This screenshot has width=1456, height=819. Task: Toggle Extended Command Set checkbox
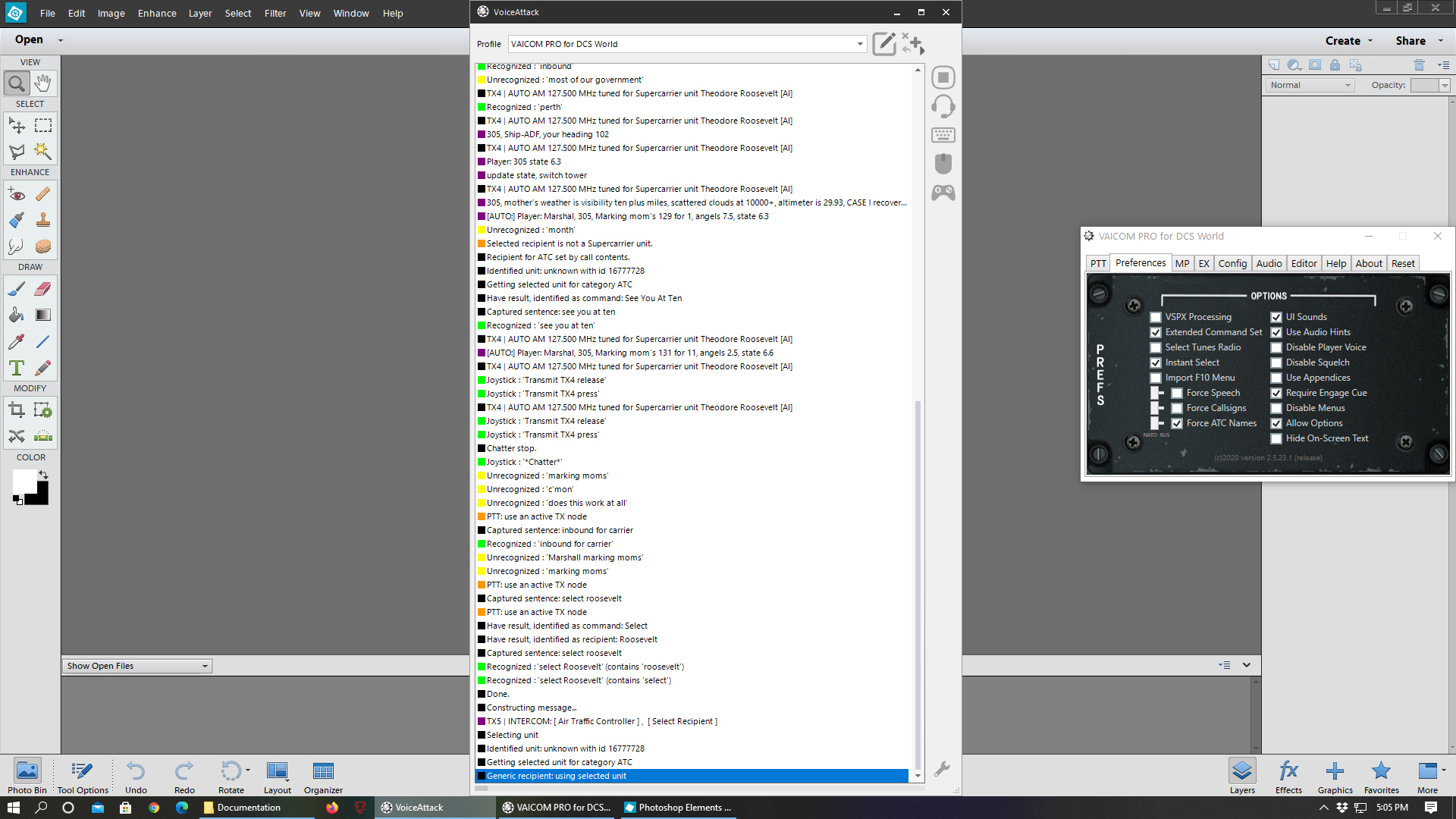pyautogui.click(x=1156, y=332)
